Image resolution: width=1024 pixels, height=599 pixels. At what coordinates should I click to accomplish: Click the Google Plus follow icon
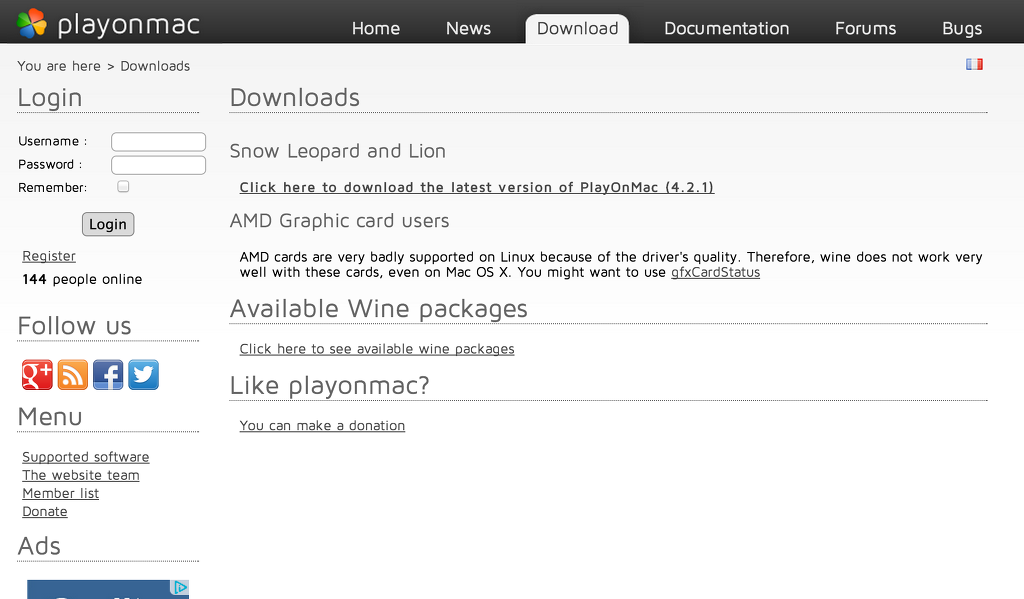37,375
